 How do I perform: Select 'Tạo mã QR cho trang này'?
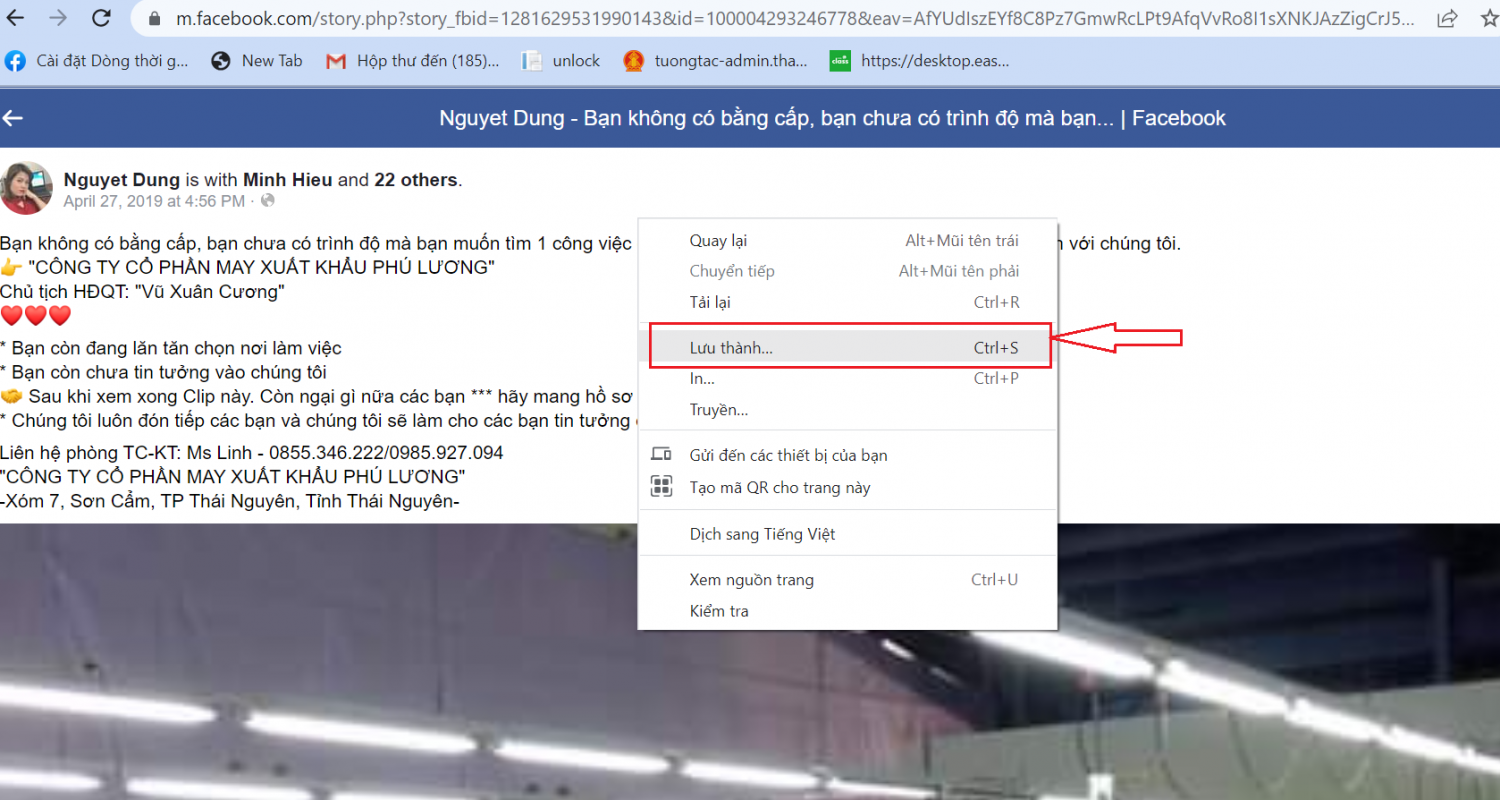(x=848, y=487)
